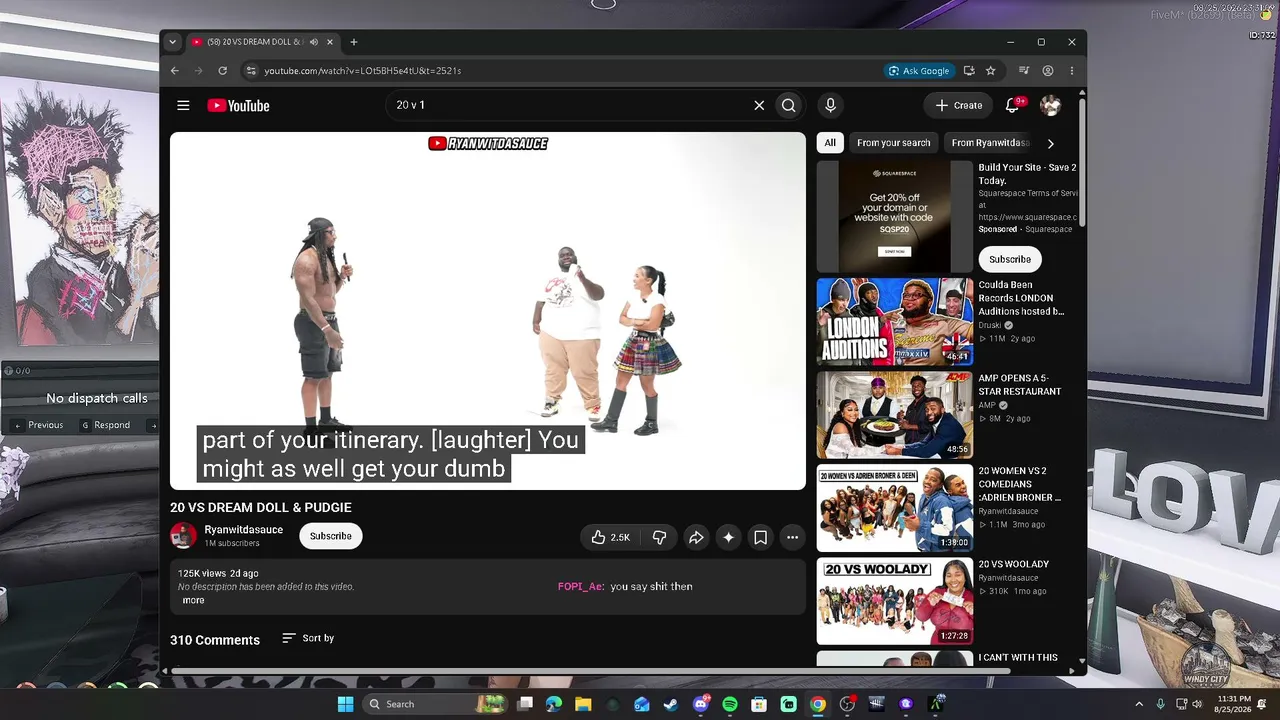Select the All filter chip

(830, 143)
